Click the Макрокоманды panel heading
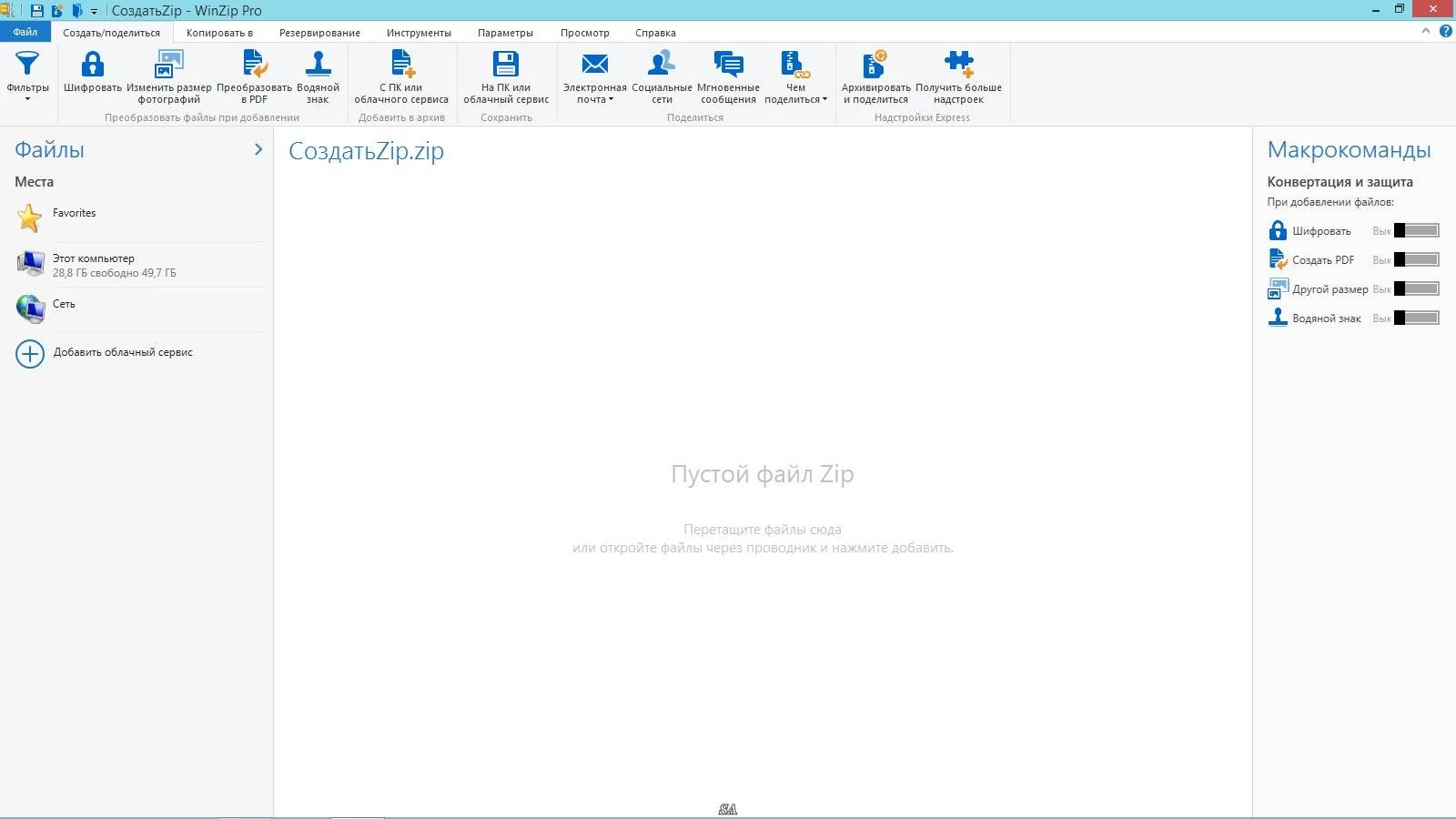The height and width of the screenshot is (819, 1456). point(1349,150)
